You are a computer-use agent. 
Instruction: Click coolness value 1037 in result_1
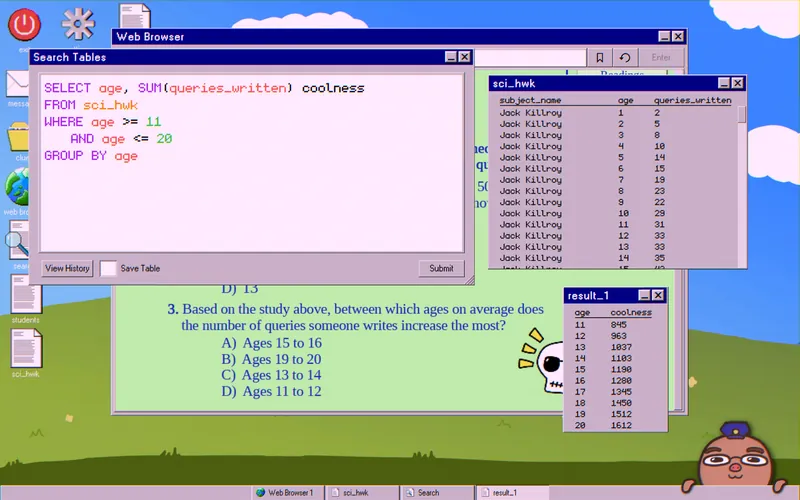coord(621,347)
